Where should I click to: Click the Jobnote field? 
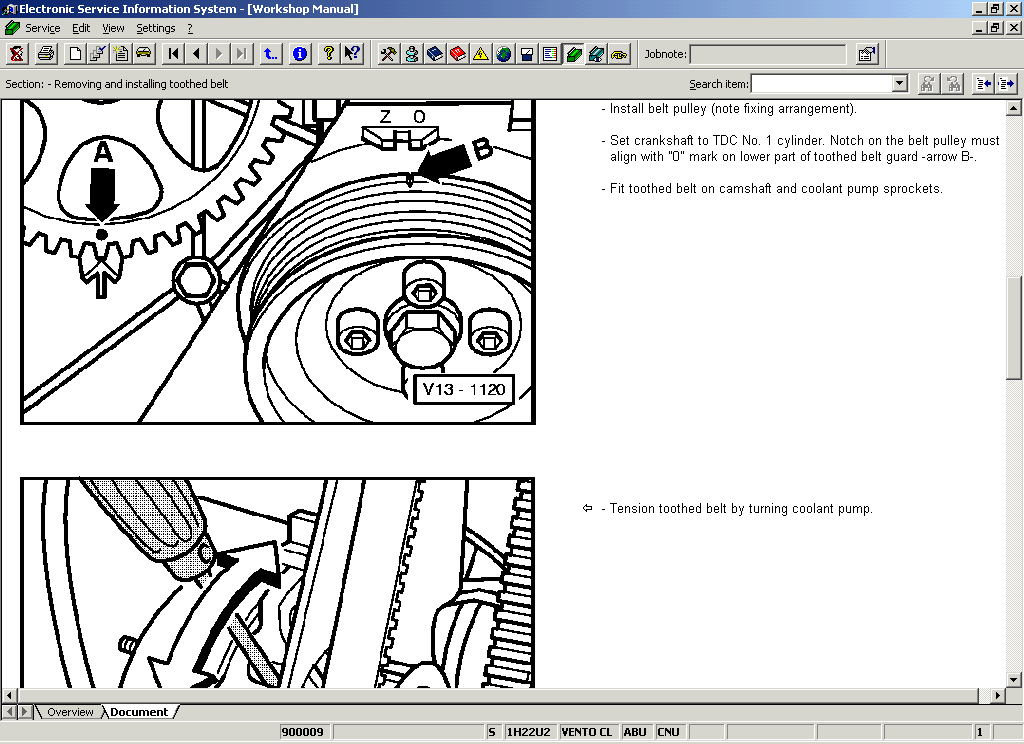(x=768, y=54)
